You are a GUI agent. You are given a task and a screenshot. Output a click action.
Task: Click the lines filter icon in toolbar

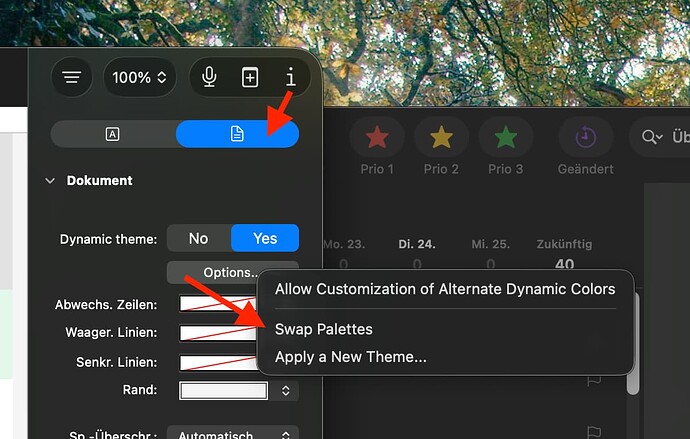click(71, 77)
